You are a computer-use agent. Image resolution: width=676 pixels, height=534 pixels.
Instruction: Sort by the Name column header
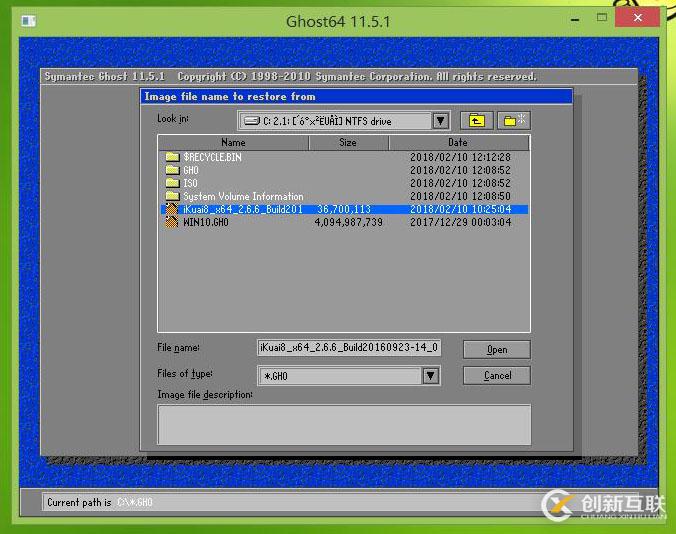(233, 143)
